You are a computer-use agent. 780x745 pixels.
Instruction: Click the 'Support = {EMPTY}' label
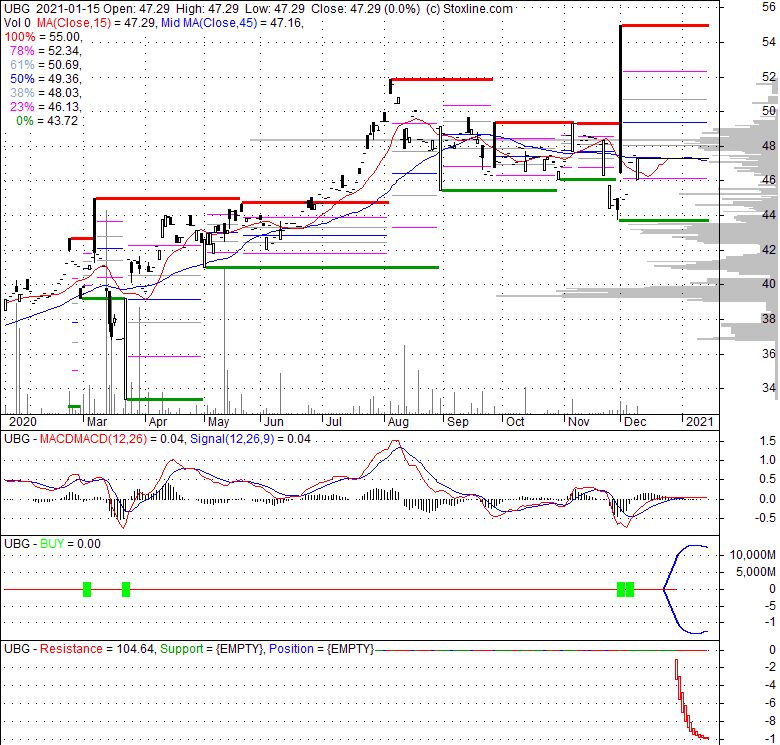point(212,649)
